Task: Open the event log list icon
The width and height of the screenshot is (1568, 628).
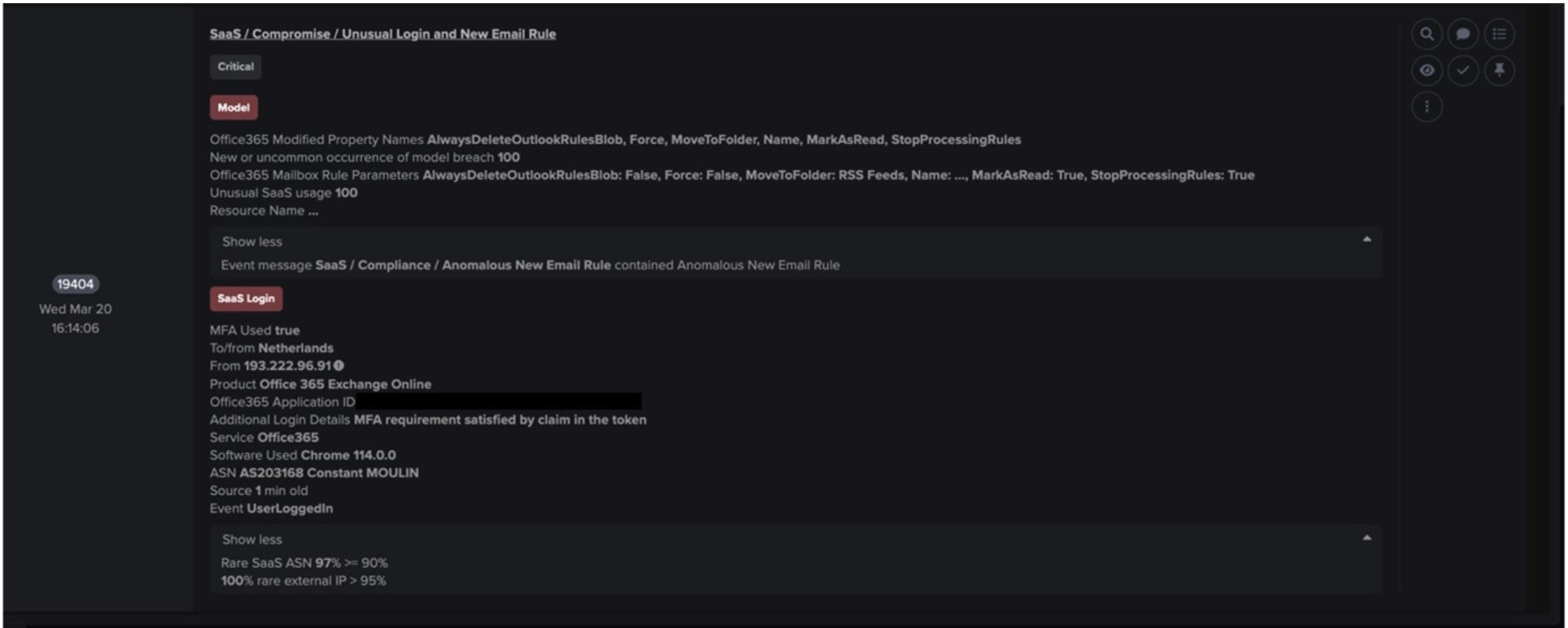Action: click(x=1499, y=34)
